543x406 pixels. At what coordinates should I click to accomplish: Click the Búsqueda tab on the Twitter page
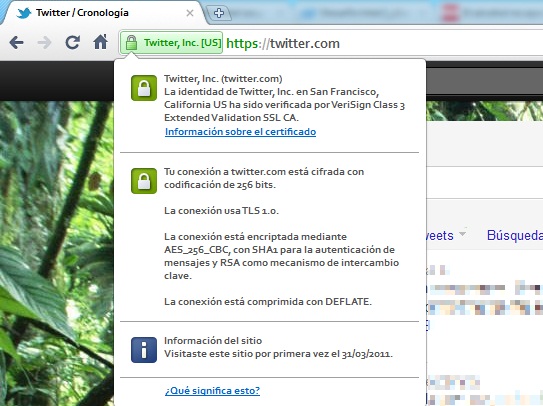coord(515,235)
